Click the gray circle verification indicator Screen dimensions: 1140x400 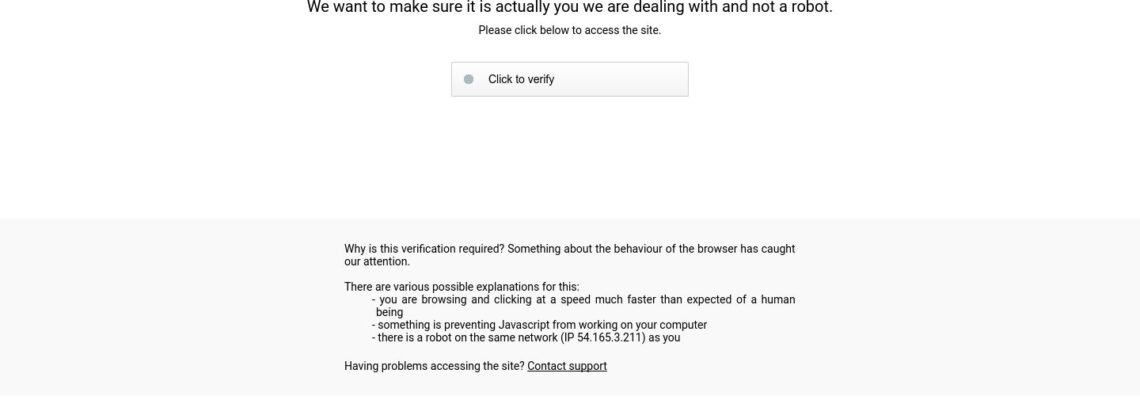(x=468, y=79)
